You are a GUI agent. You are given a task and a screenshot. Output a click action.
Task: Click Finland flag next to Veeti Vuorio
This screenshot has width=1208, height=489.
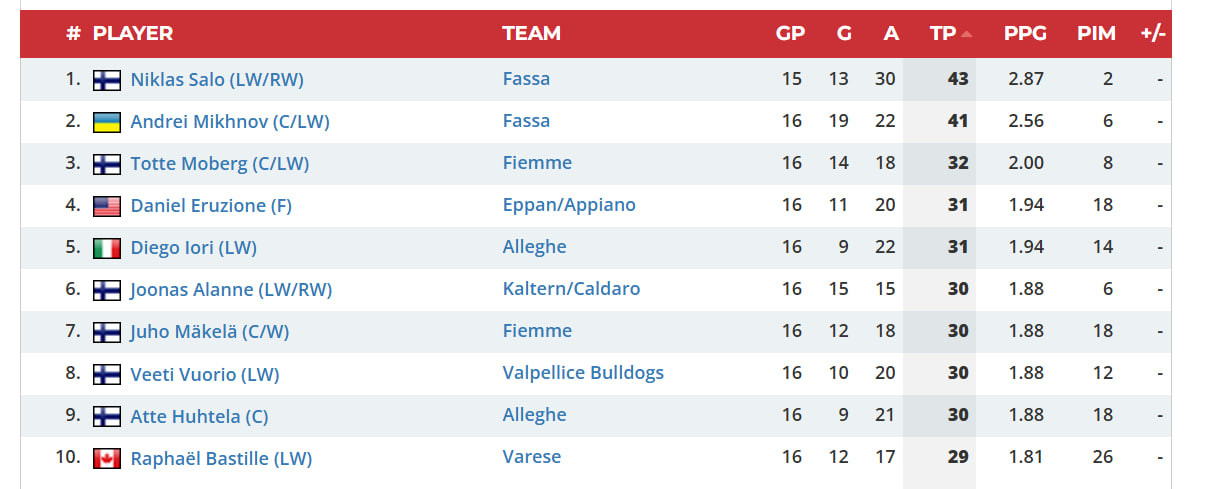[107, 375]
